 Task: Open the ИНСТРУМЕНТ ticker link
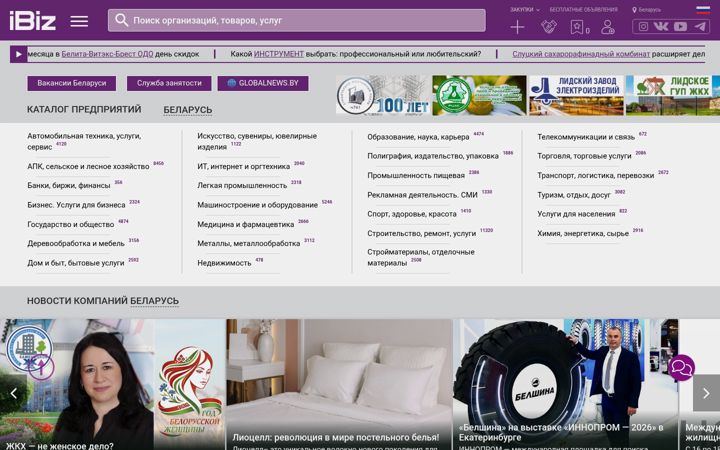(279, 54)
